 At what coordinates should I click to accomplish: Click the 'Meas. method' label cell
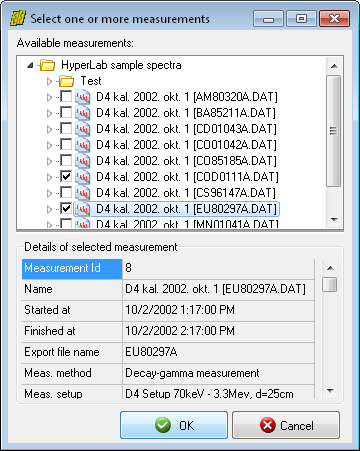click(x=72, y=374)
